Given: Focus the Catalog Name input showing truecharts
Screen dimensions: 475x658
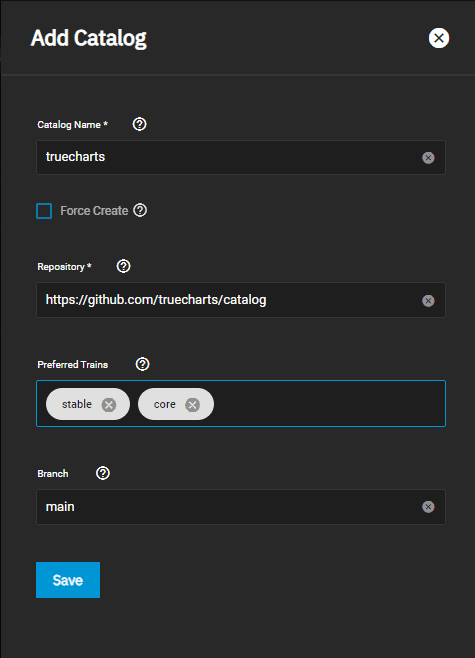Looking at the screenshot, I should coord(241,157).
